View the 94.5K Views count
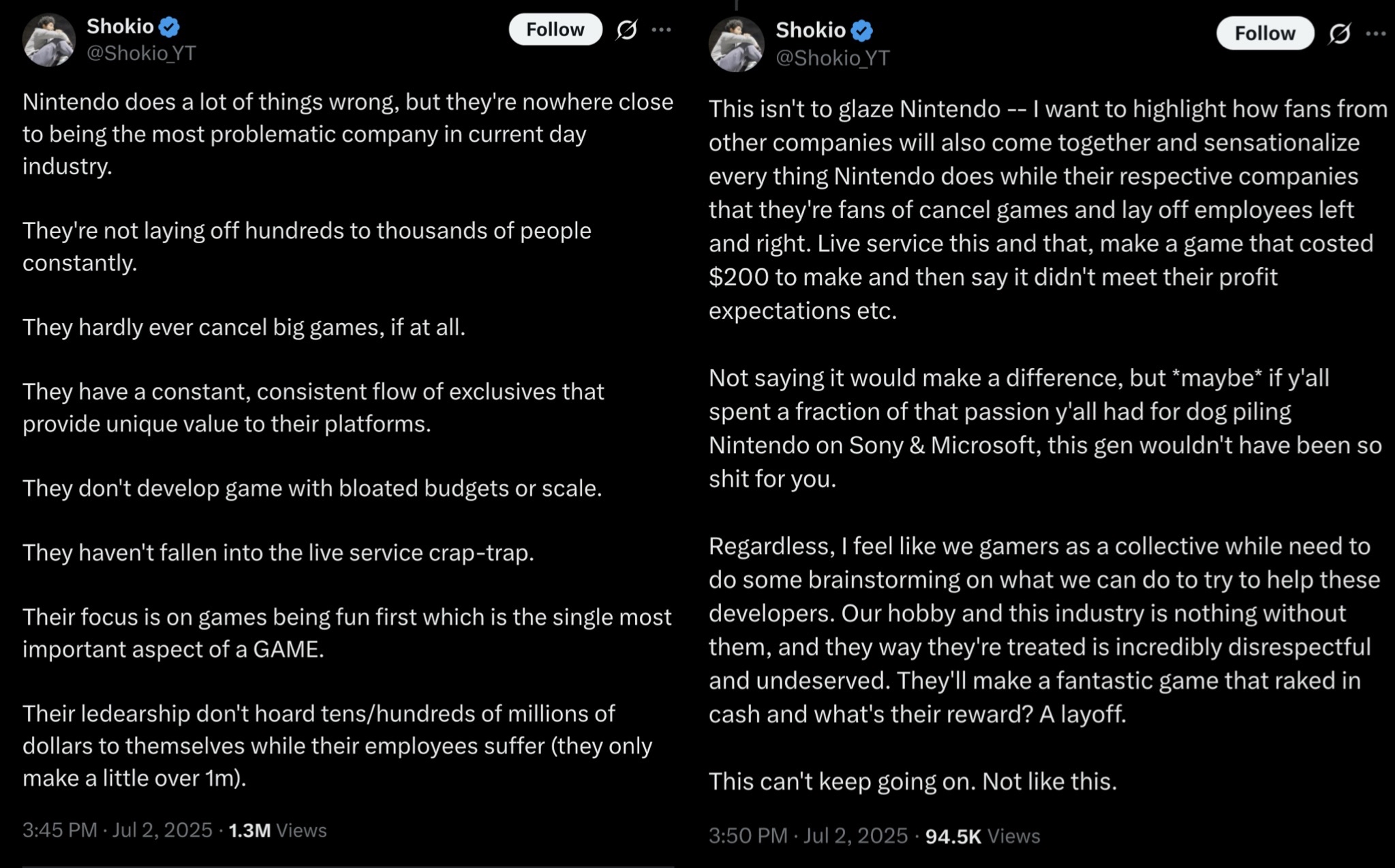The height and width of the screenshot is (868, 1395). pyautogui.click(x=983, y=836)
